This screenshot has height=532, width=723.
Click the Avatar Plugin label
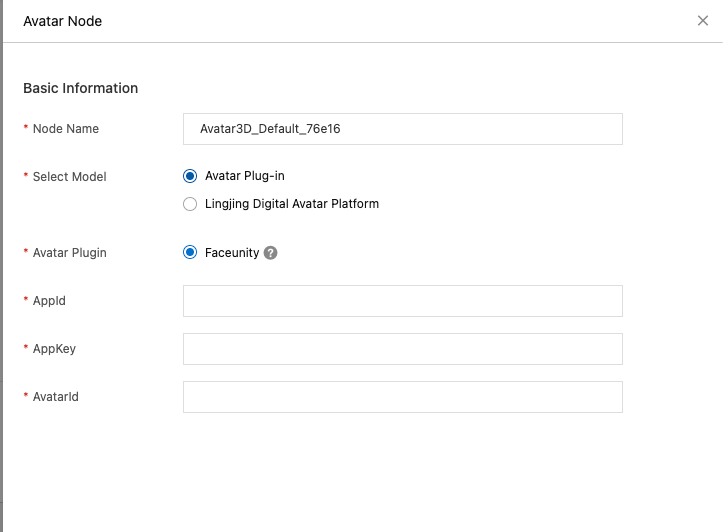tap(69, 253)
